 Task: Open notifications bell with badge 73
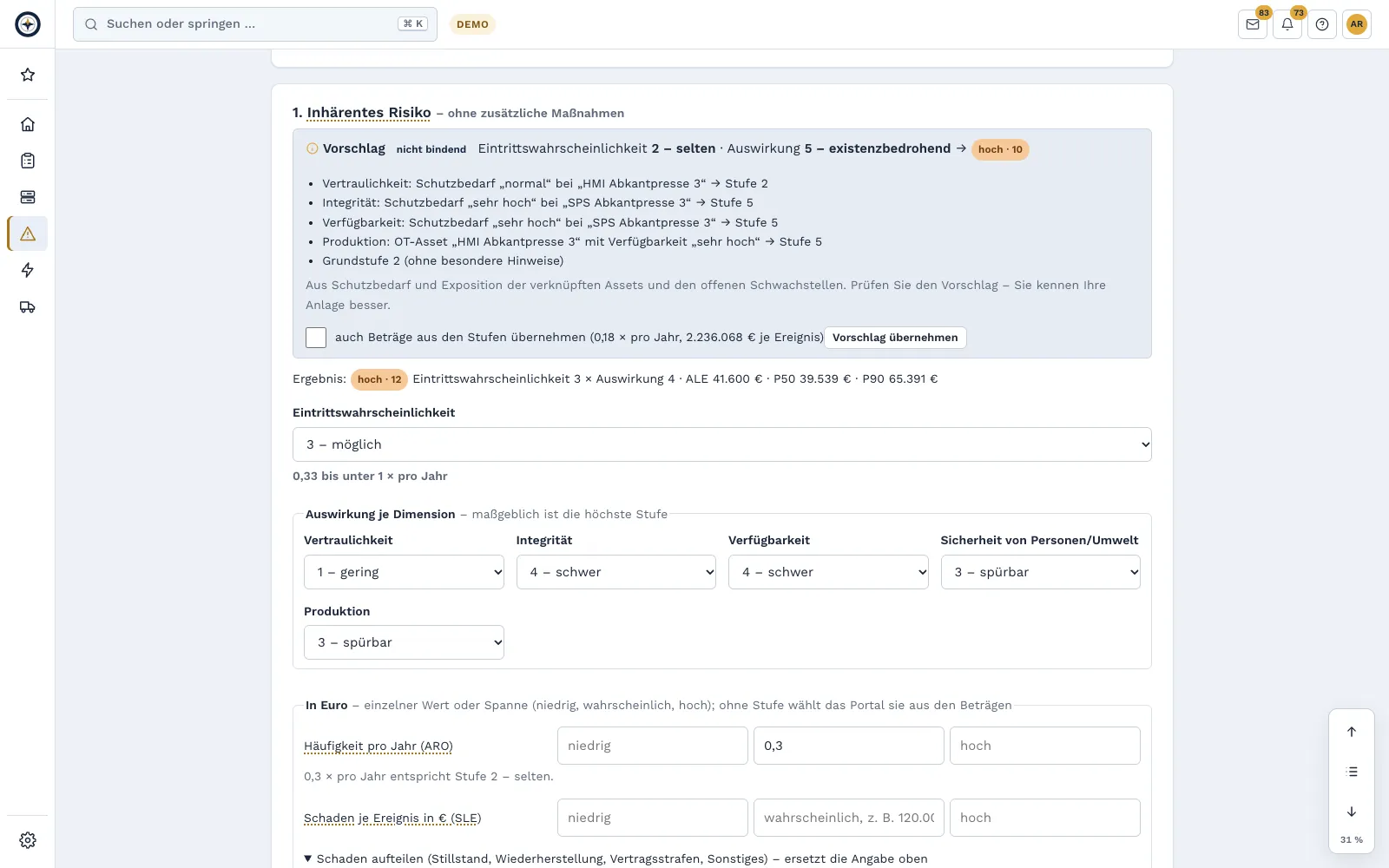tap(1287, 24)
